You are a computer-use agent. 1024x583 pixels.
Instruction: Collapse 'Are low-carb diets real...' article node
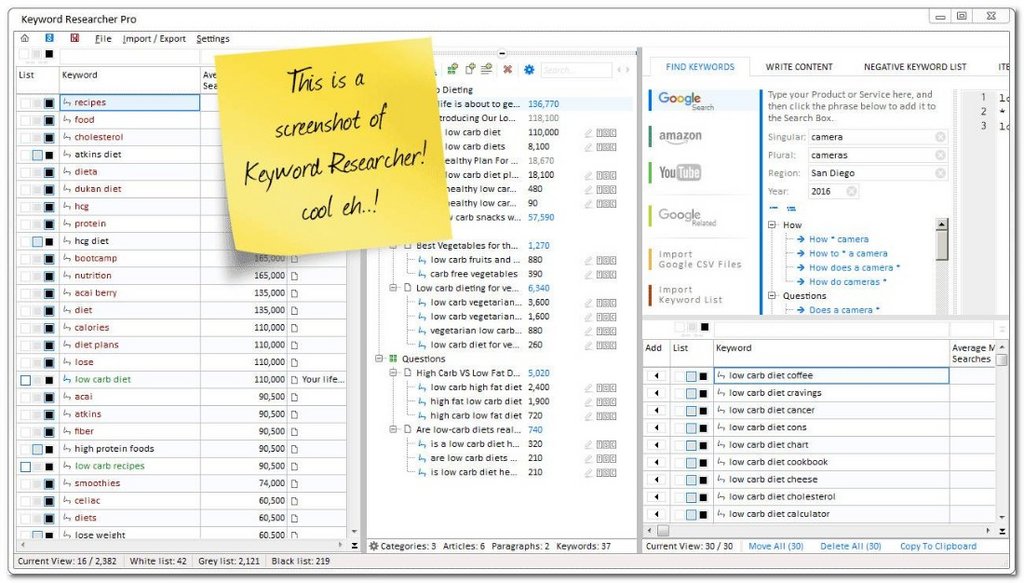[x=393, y=430]
